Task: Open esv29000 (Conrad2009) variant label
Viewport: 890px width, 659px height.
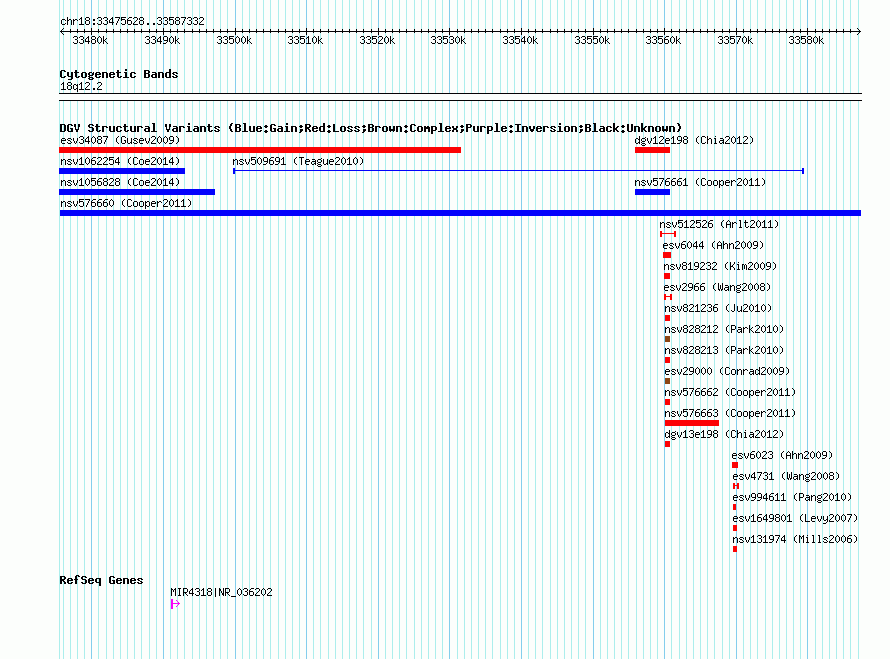Action: [727, 371]
